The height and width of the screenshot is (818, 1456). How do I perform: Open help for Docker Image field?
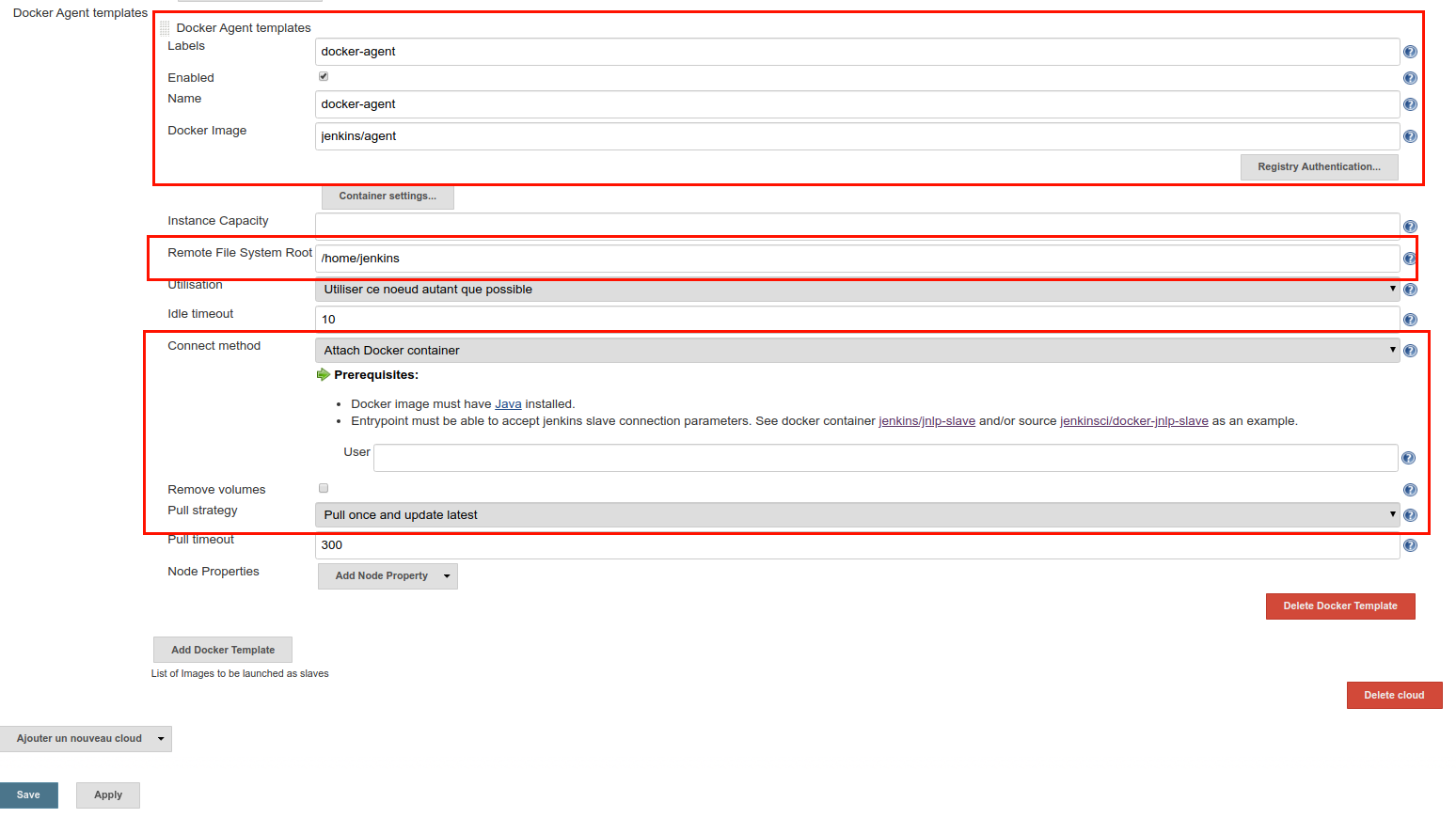1409,136
